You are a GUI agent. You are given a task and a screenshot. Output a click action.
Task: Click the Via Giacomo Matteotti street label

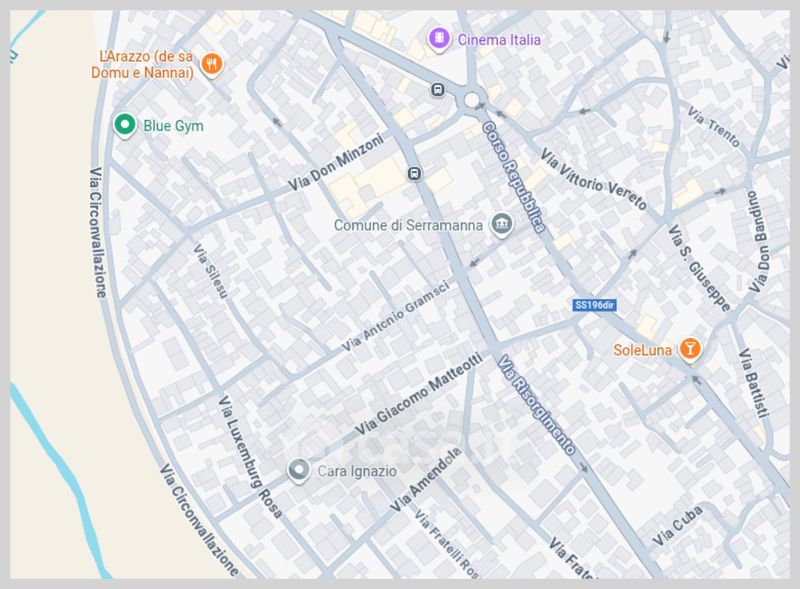(x=418, y=391)
